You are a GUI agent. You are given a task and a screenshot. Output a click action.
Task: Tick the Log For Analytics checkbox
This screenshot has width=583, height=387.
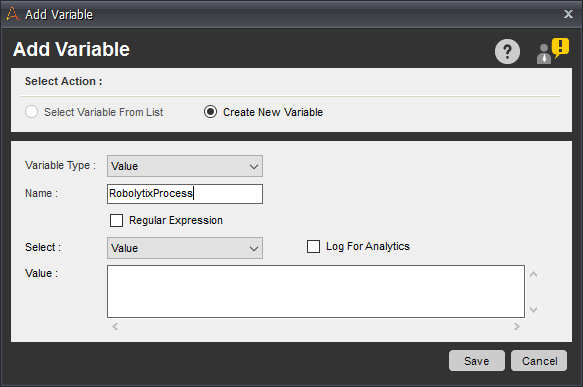[313, 246]
